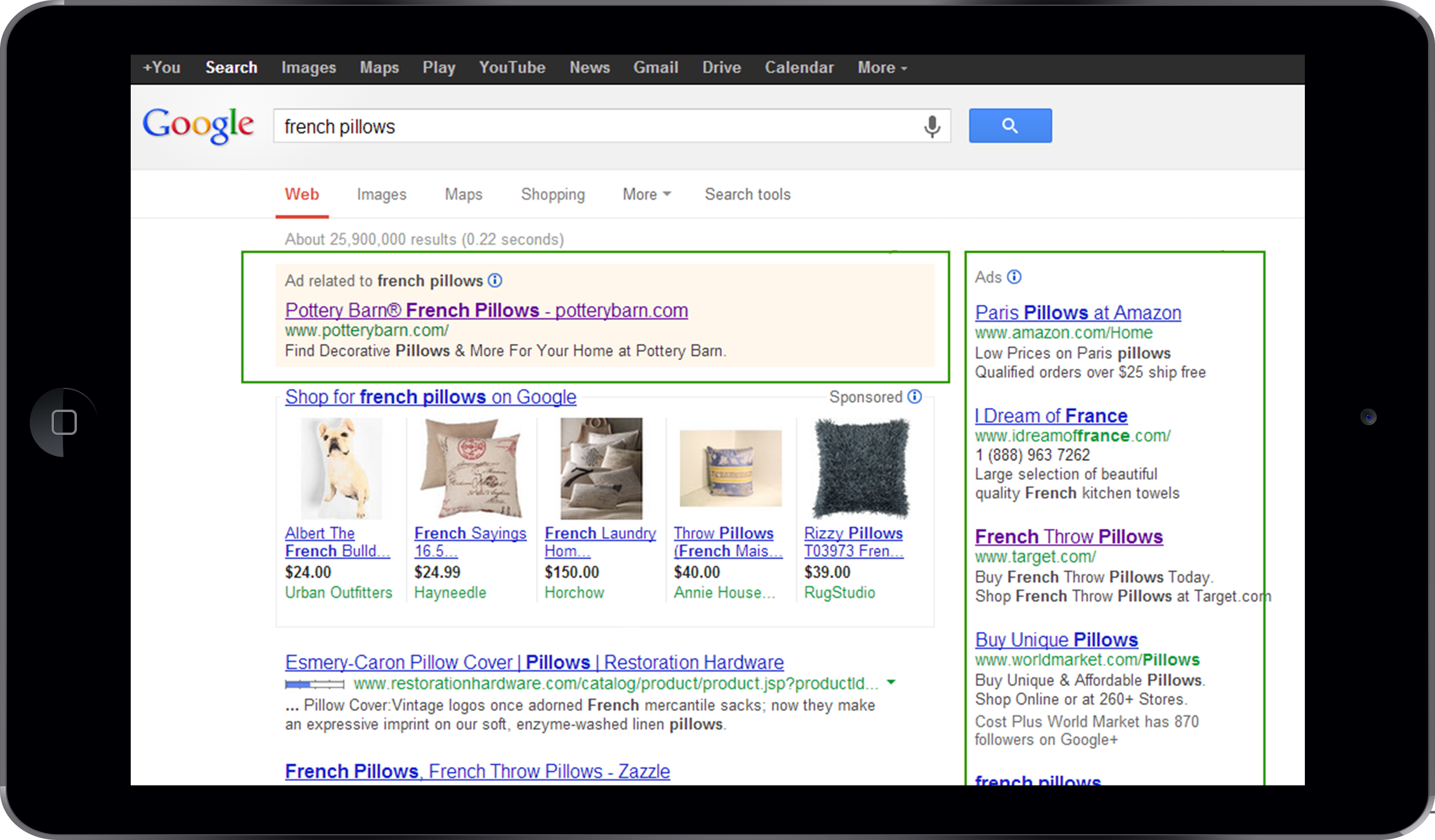Click +You in the top bar

[x=162, y=68]
